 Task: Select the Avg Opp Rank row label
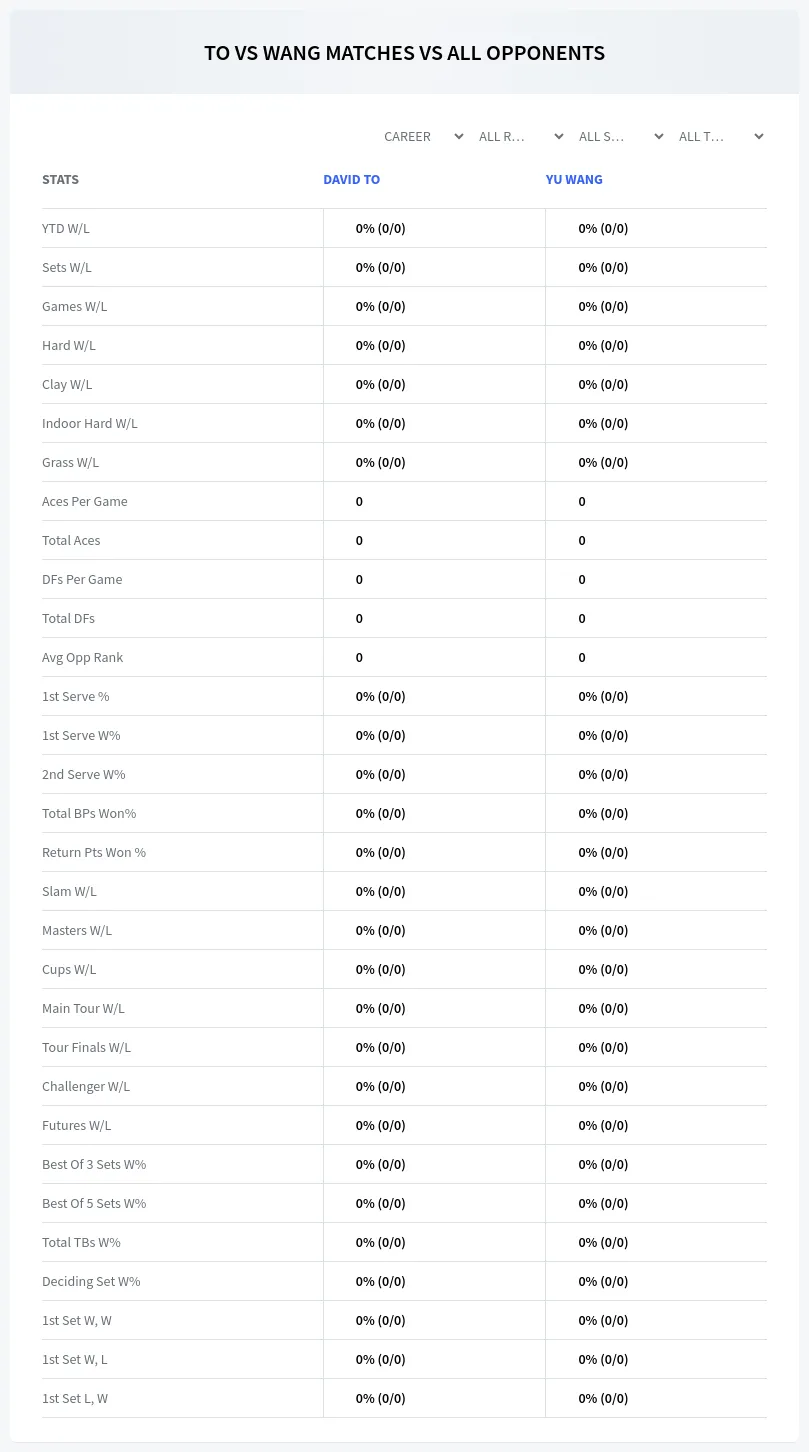pyautogui.click(x=83, y=657)
